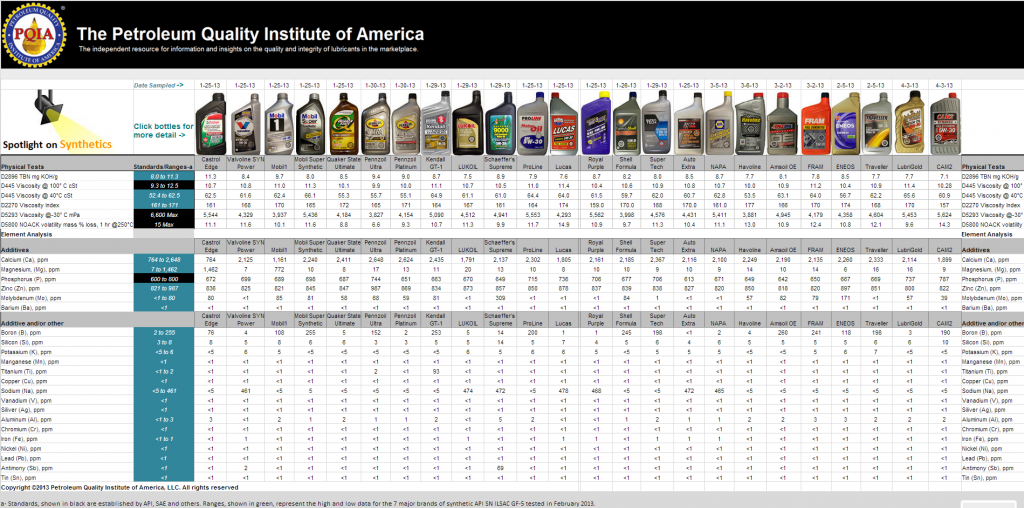Open the Kendall GT-1 bottle details
1024x508 pixels.
[x=436, y=123]
